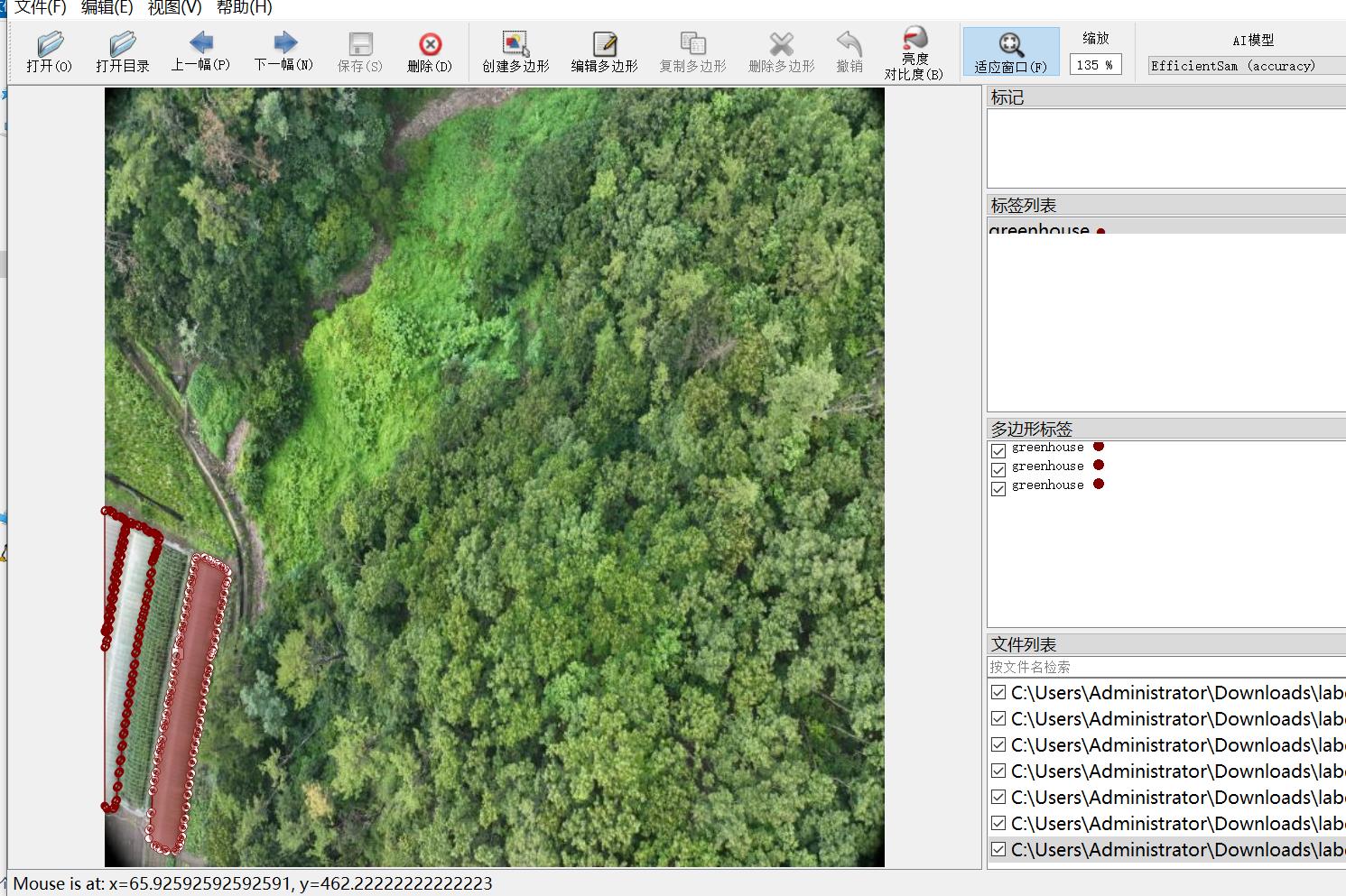Image resolution: width=1346 pixels, height=896 pixels.
Task: Click the zoom percentage spin box
Action: (1094, 65)
